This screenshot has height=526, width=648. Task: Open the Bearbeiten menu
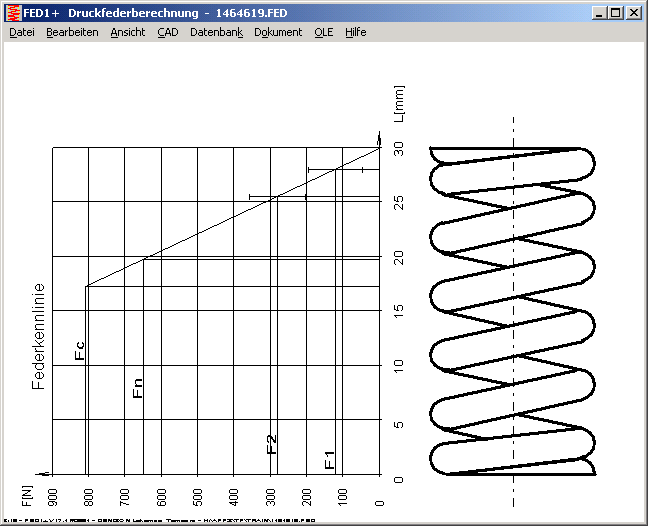[72, 32]
